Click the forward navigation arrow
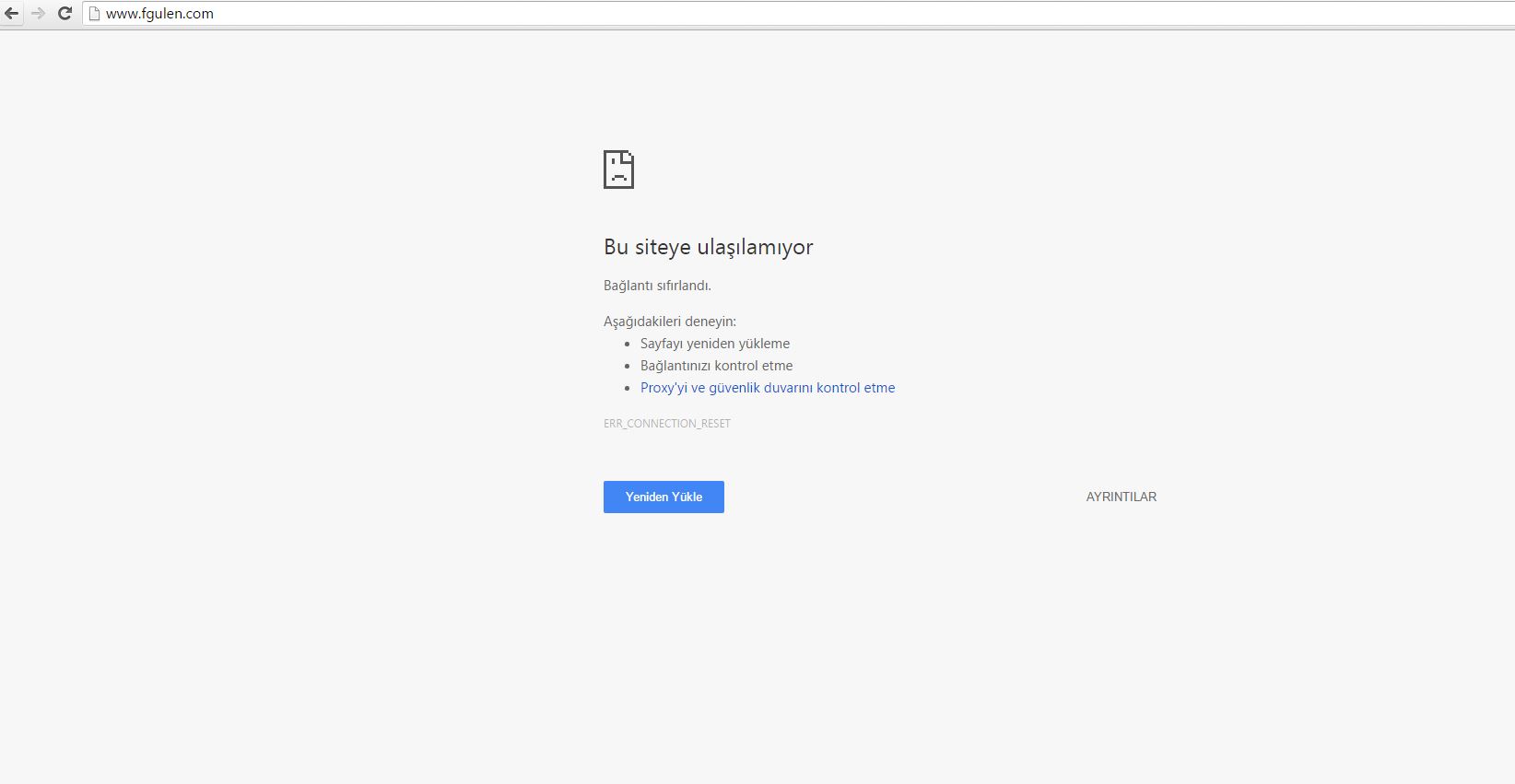The width and height of the screenshot is (1515, 784). pyautogui.click(x=38, y=14)
